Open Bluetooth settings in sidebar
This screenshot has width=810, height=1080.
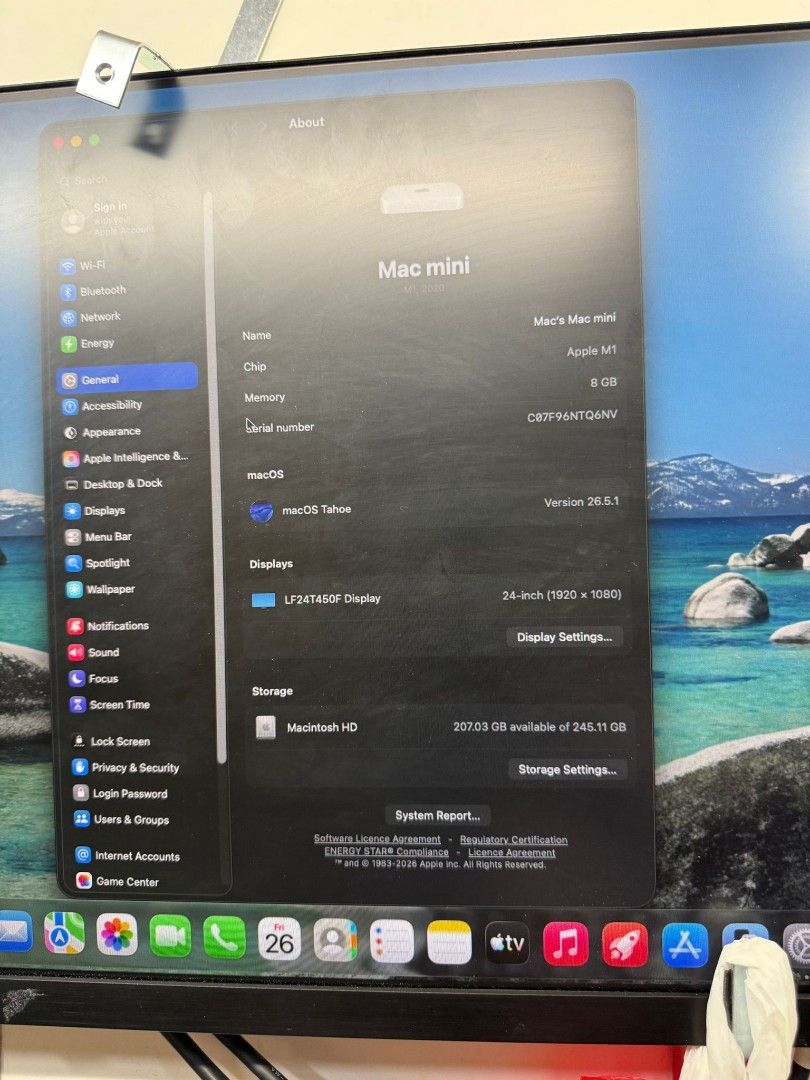pyautogui.click(x=94, y=291)
